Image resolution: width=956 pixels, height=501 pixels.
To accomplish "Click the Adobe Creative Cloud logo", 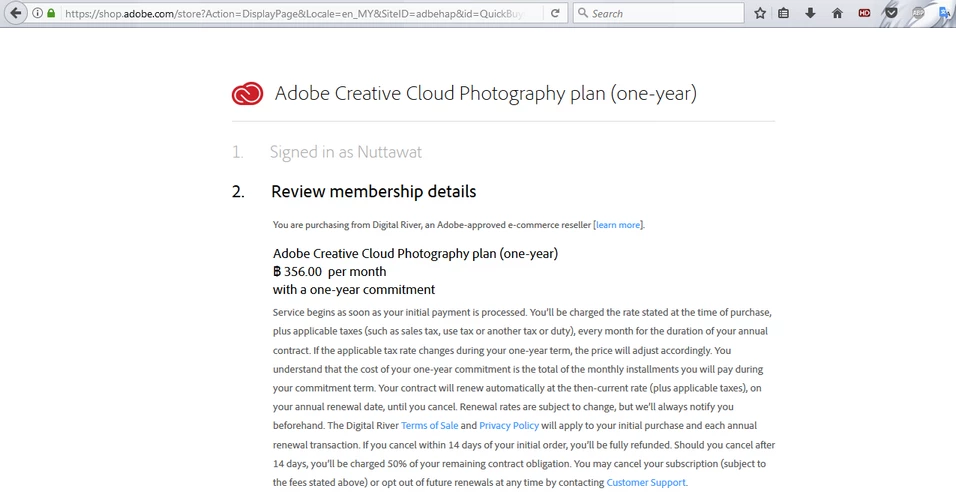I will (x=247, y=94).
